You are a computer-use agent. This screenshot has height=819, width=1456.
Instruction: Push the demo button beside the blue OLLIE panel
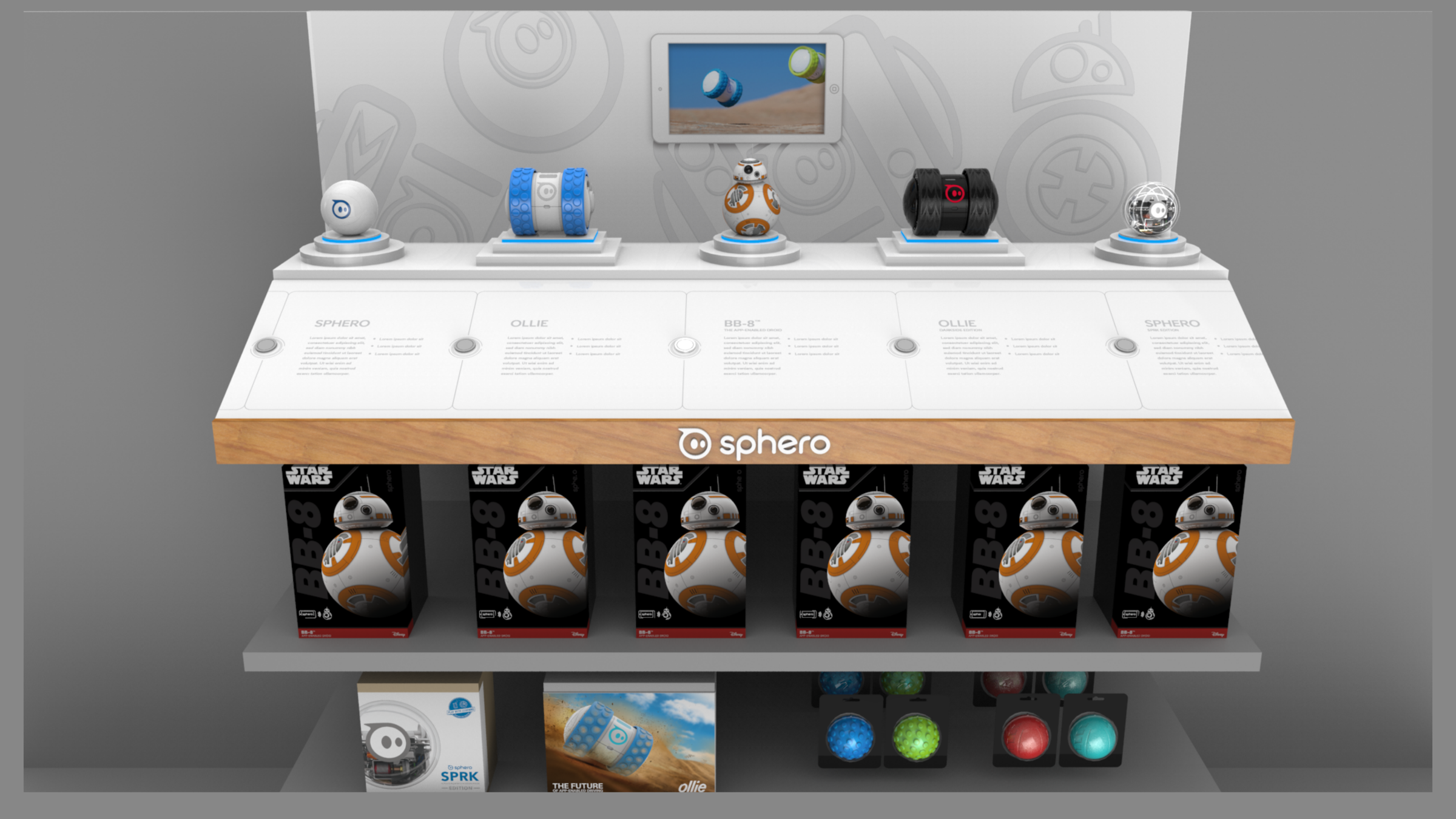pos(465,346)
